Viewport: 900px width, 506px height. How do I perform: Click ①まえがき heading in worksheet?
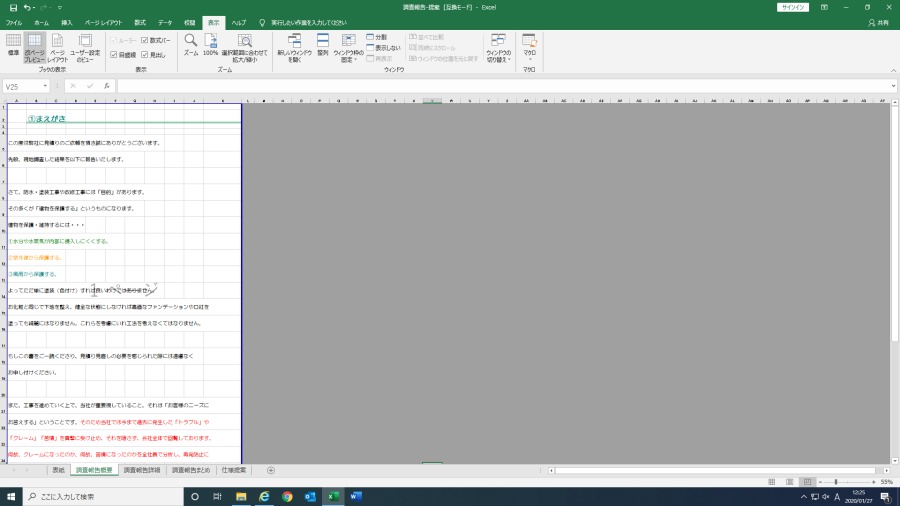click(46, 119)
